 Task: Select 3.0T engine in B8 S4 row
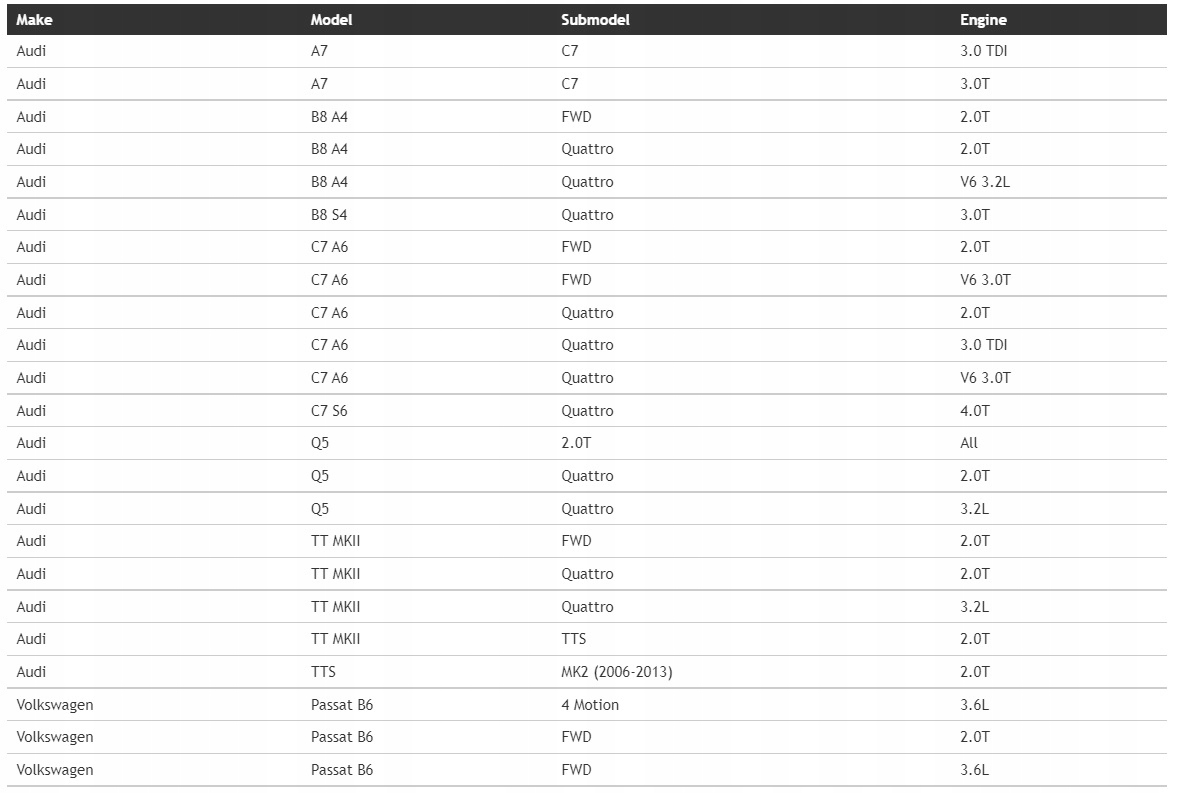975,215
